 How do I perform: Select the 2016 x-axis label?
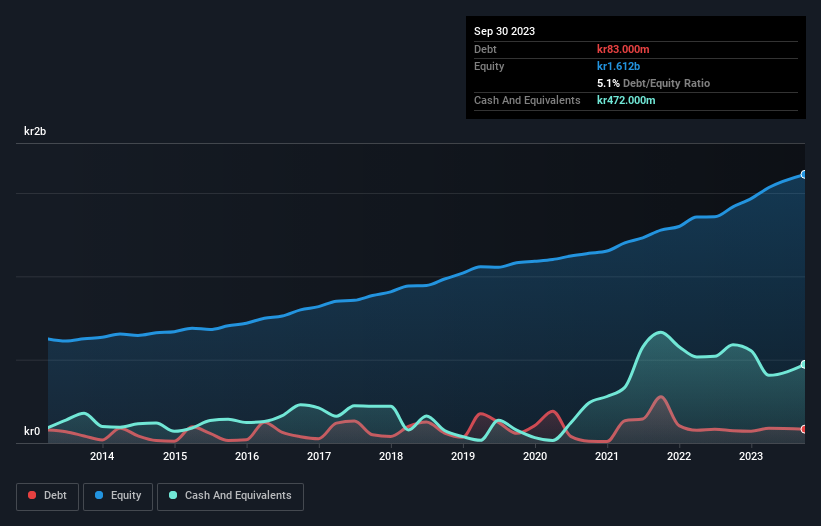(x=246, y=457)
